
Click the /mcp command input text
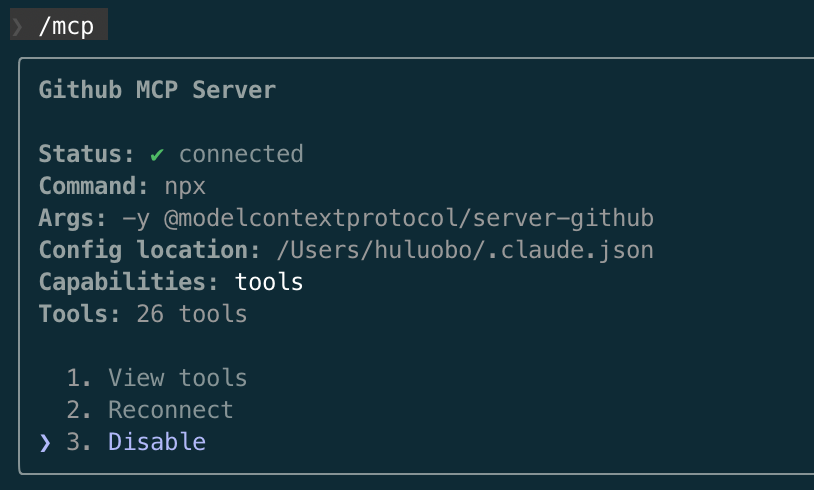66,27
